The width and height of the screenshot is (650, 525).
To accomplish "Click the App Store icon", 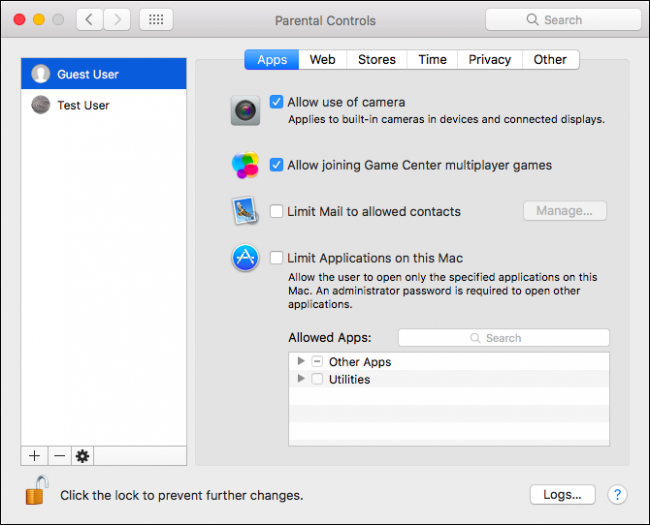I will click(245, 258).
